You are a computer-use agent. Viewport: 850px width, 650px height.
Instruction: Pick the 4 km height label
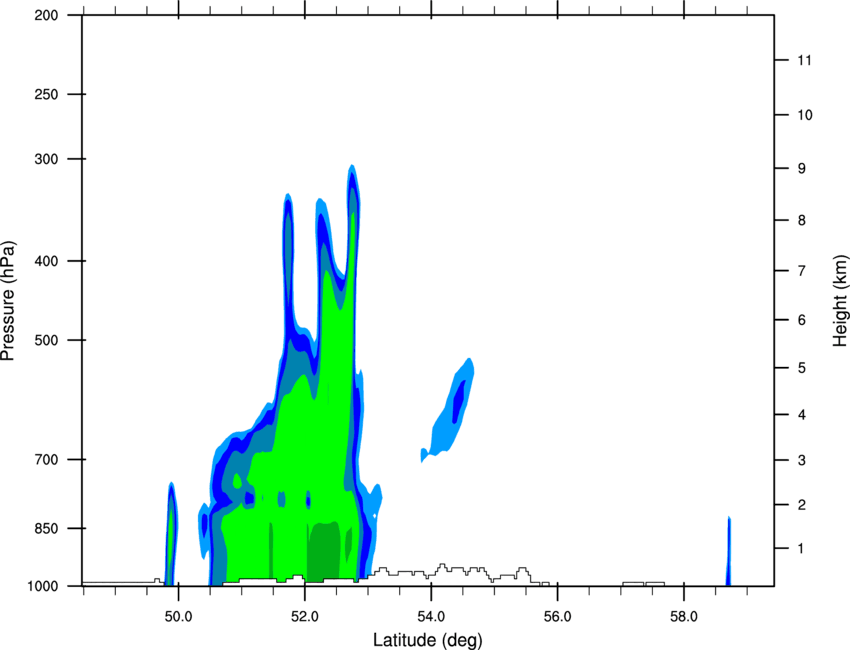coord(802,415)
